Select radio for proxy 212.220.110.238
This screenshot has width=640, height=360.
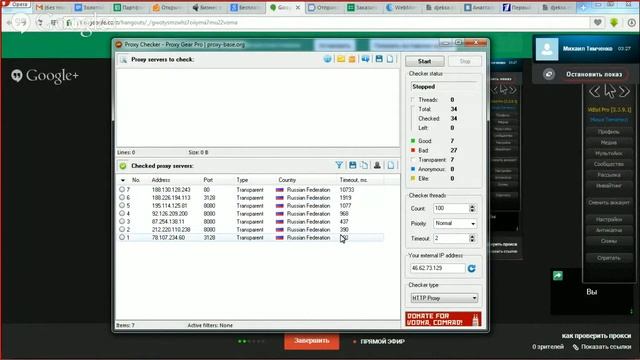click(122, 229)
